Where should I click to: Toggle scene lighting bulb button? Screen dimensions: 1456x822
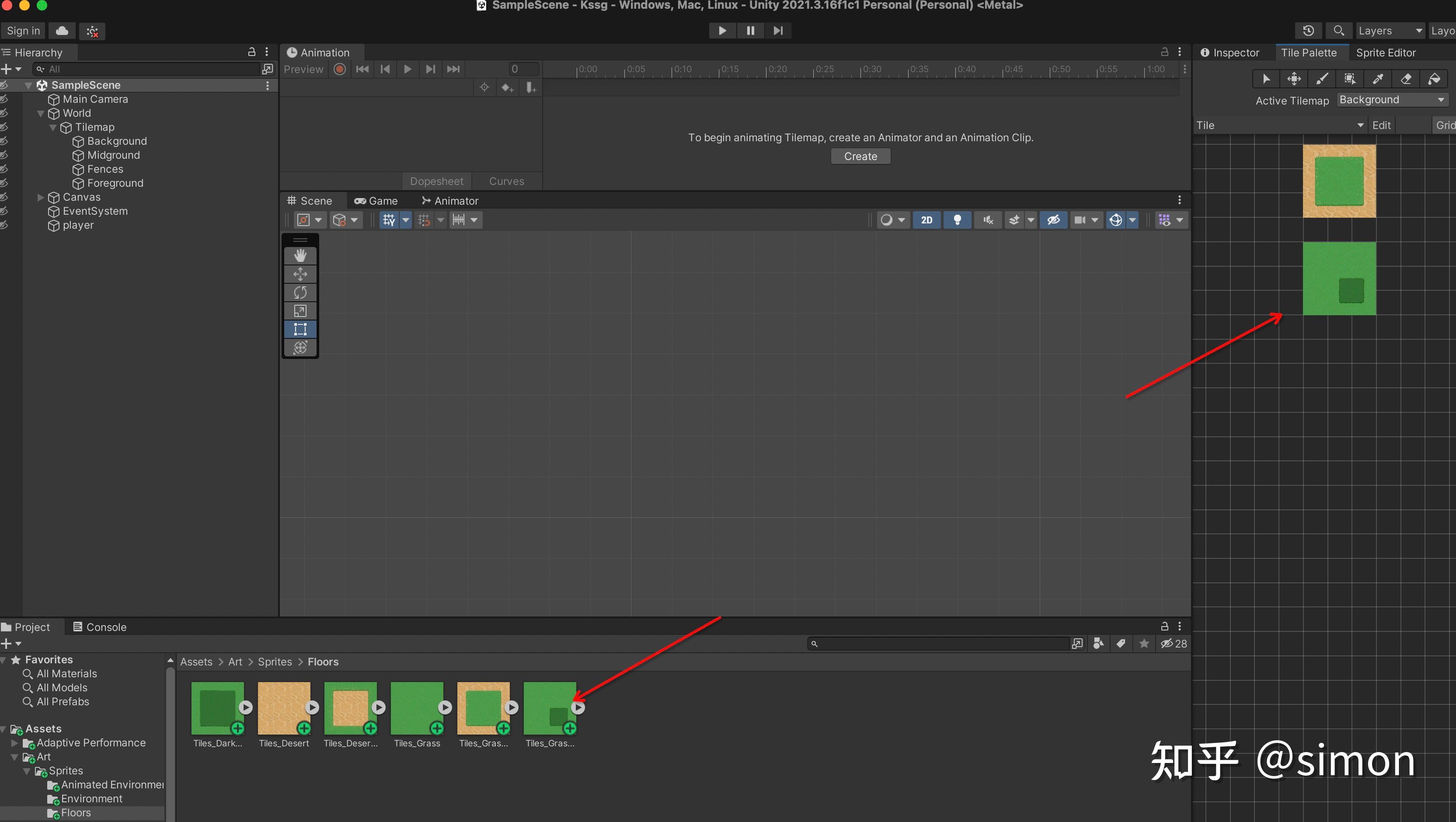(957, 220)
